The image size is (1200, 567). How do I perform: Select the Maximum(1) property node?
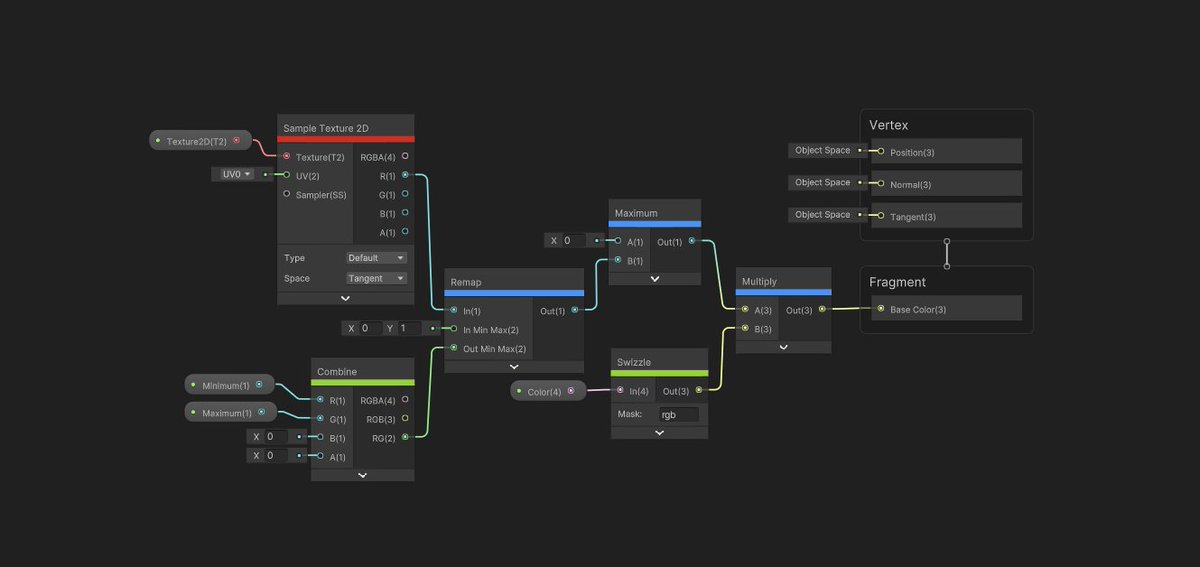[231, 412]
